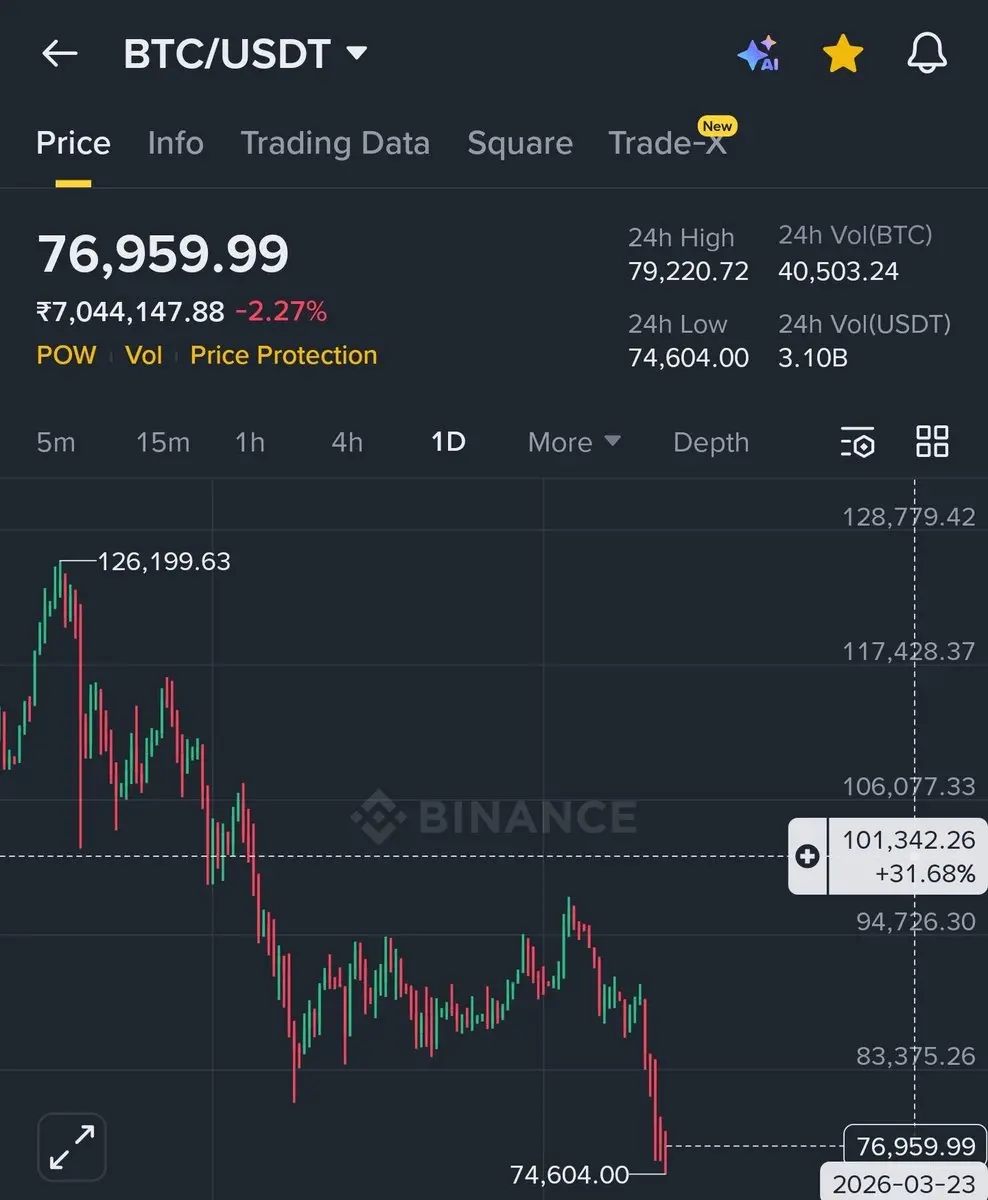Open the More timeframes dropdown

tap(574, 442)
